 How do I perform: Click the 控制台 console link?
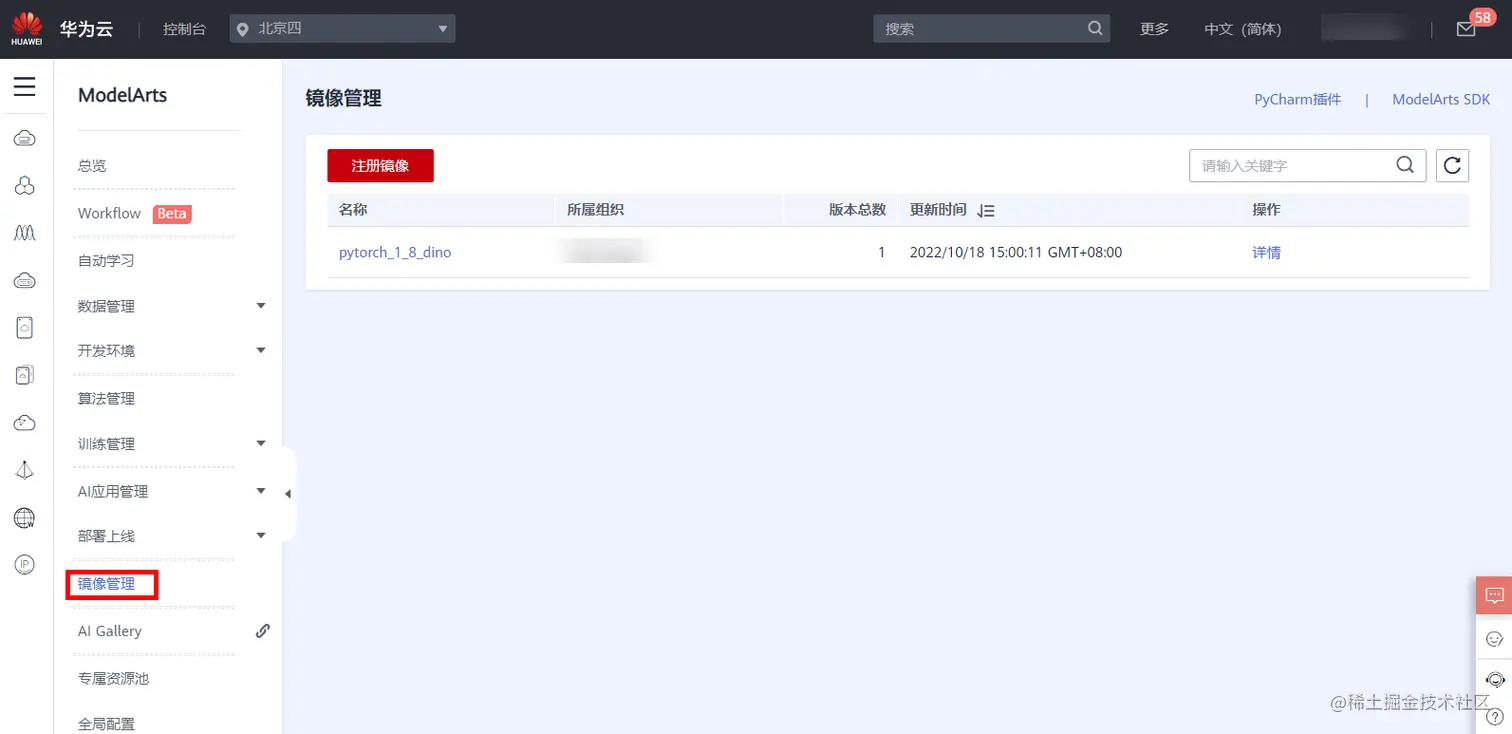(x=184, y=29)
